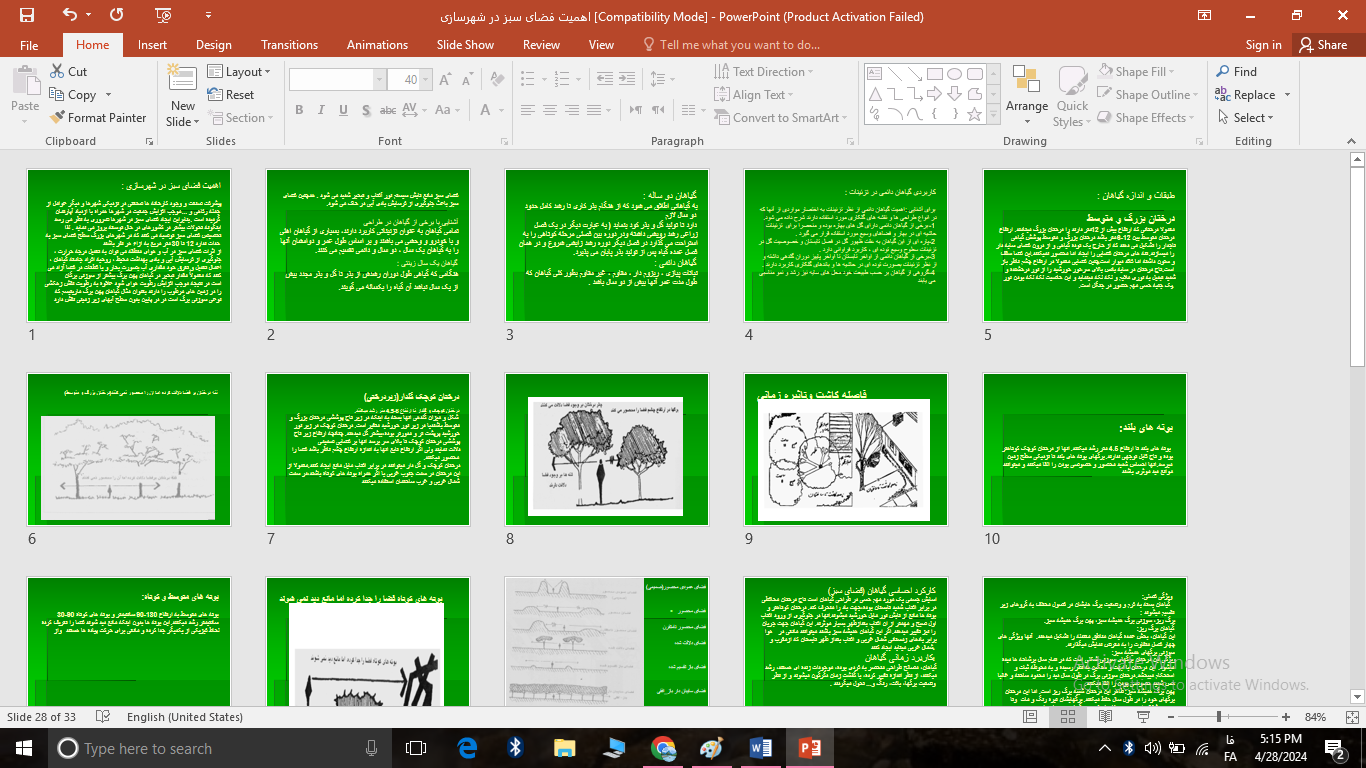The height and width of the screenshot is (768, 1366).
Task: Click the Save icon in title bar
Action: pyautogui.click(x=27, y=15)
